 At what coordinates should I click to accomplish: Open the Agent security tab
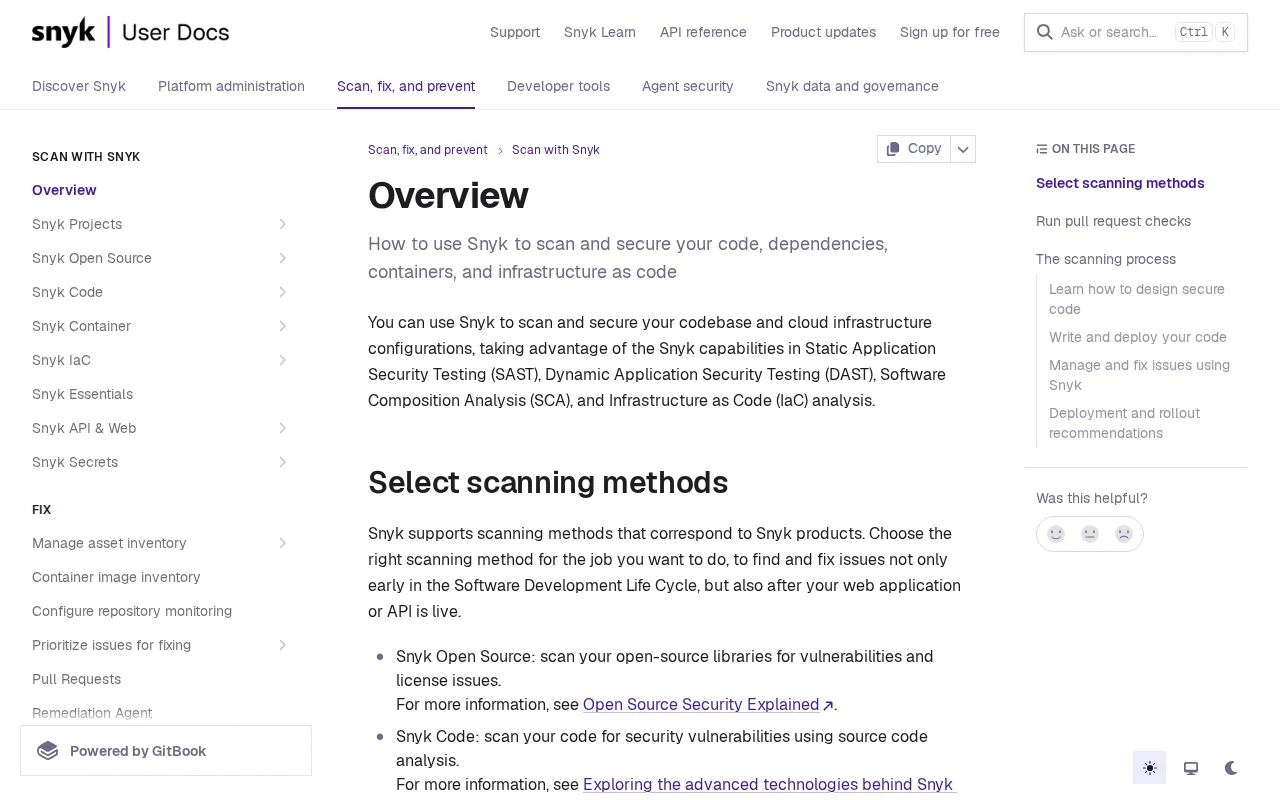(688, 86)
